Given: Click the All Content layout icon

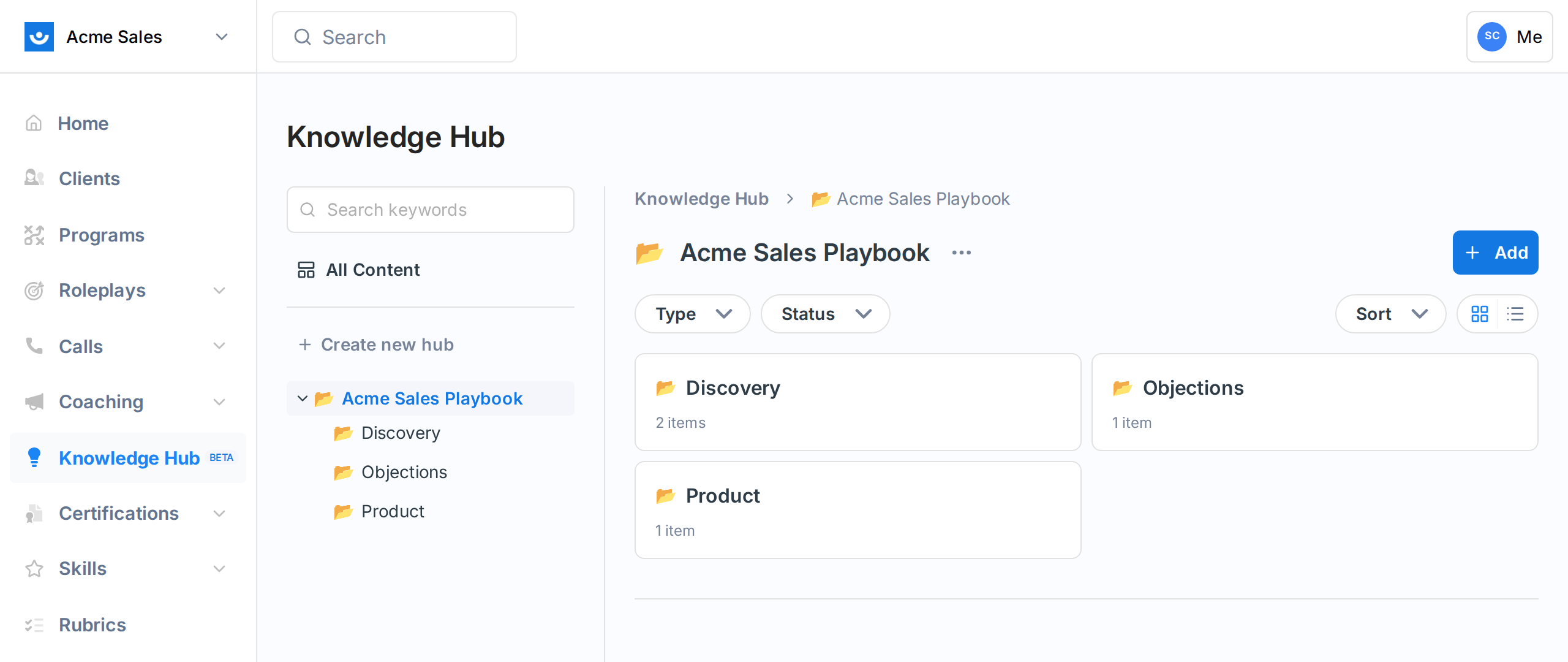Looking at the screenshot, I should 306,270.
